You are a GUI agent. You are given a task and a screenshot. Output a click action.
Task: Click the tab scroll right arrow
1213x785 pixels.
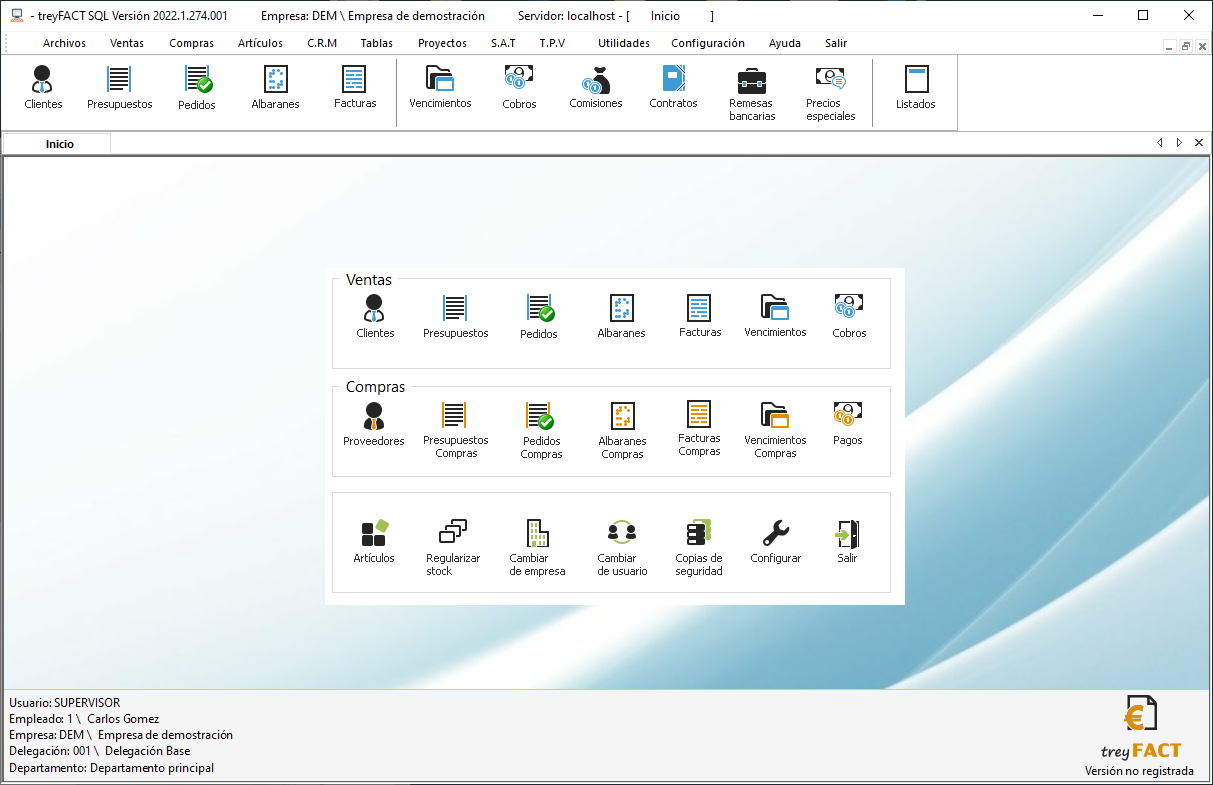(x=1179, y=143)
